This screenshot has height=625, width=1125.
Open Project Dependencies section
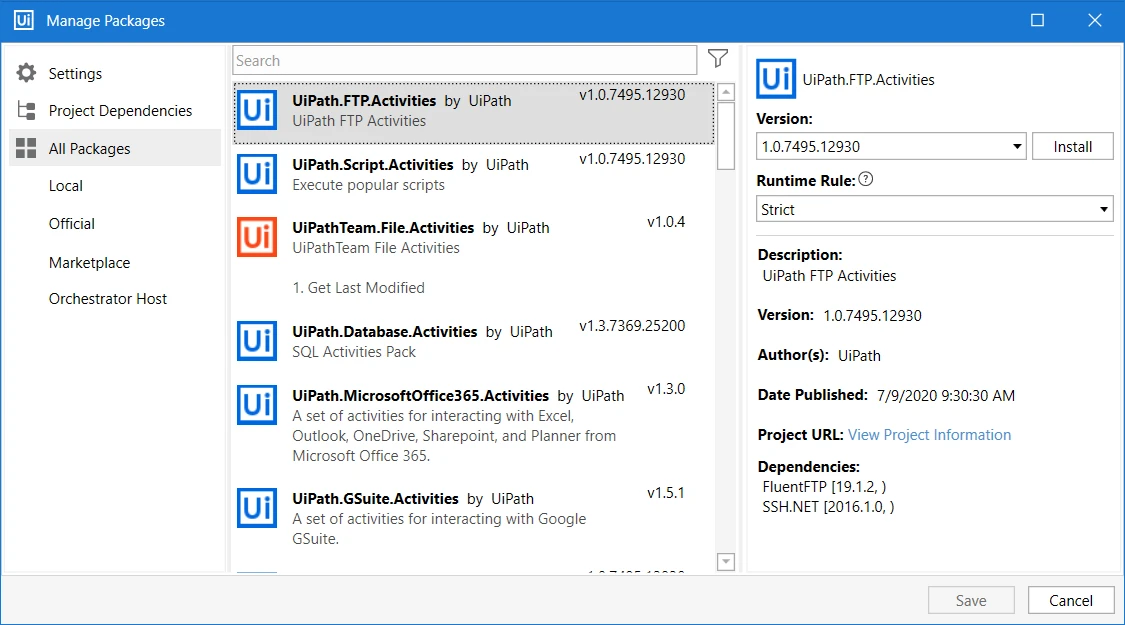120,111
